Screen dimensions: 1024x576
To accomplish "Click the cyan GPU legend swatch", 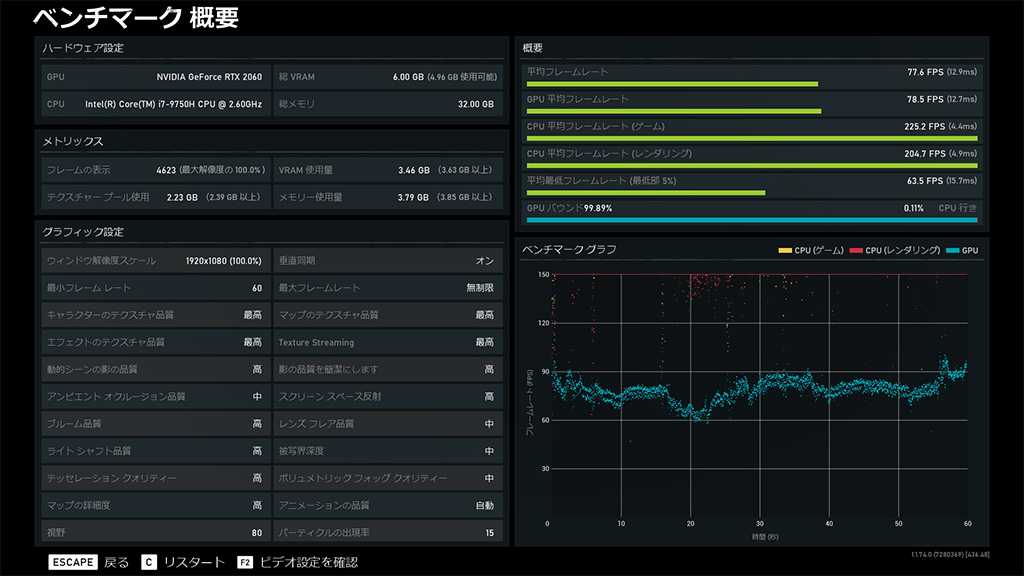I will pyautogui.click(x=952, y=250).
